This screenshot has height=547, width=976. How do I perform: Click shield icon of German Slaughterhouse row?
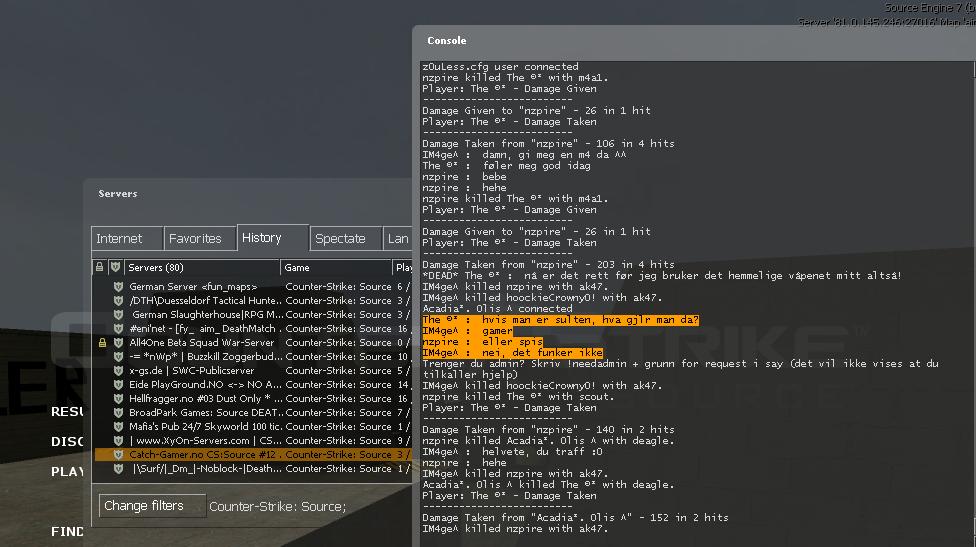pyautogui.click(x=118, y=315)
